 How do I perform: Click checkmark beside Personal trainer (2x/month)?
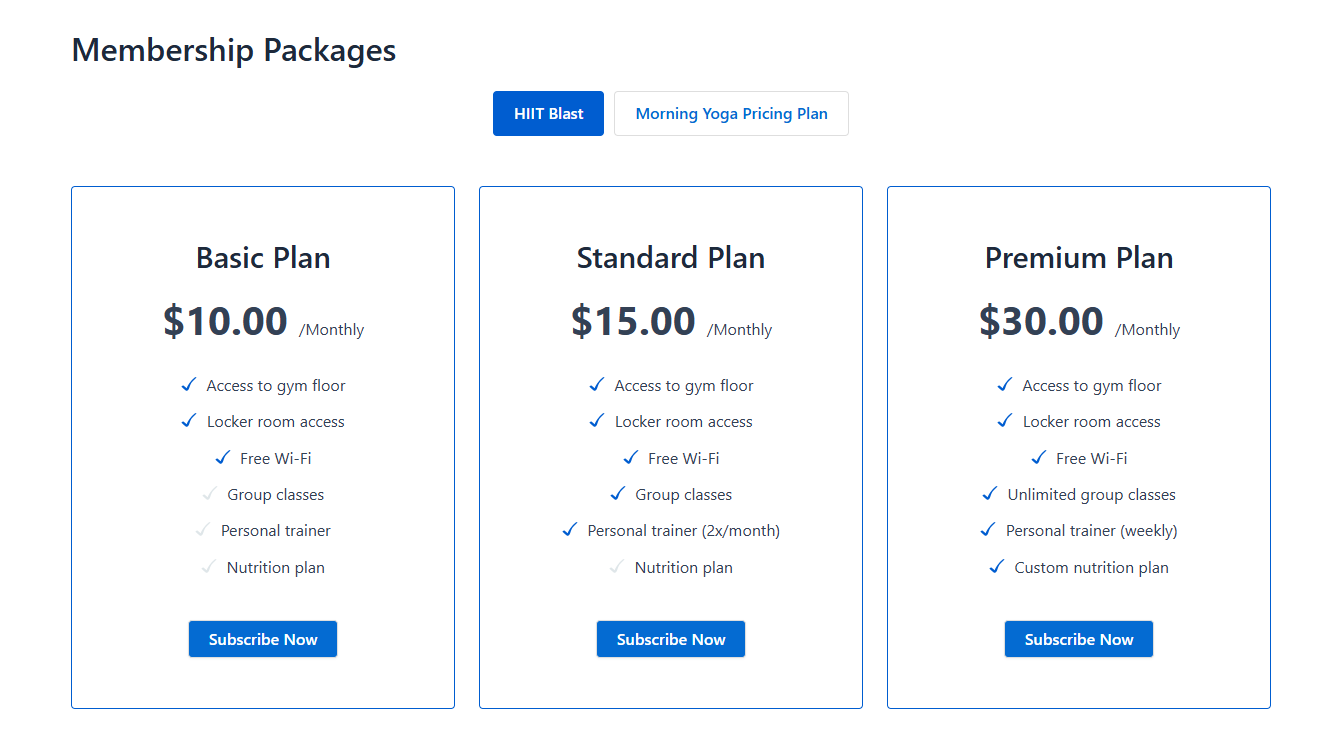570,530
